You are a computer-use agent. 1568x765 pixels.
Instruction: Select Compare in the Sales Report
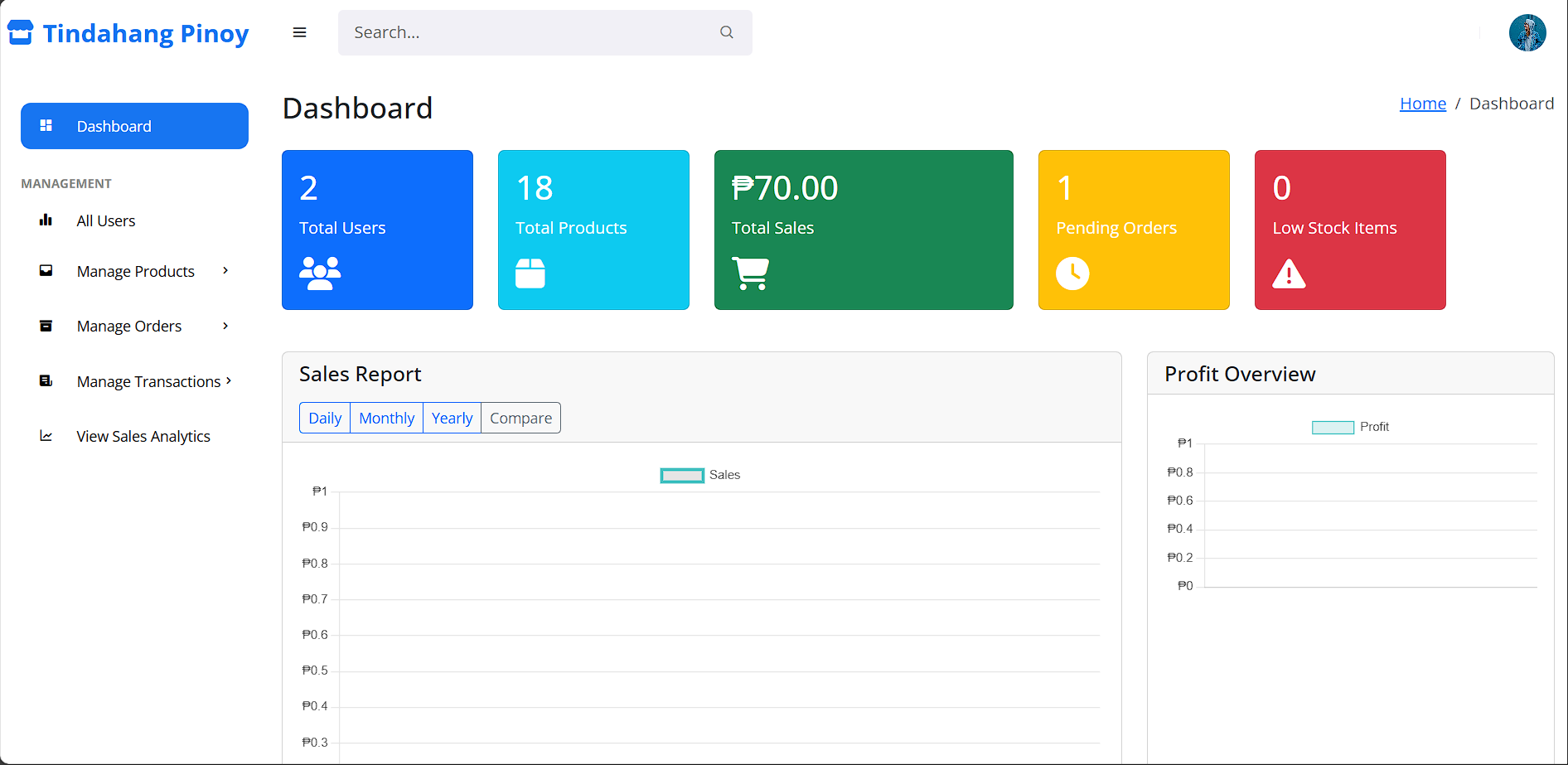point(520,418)
